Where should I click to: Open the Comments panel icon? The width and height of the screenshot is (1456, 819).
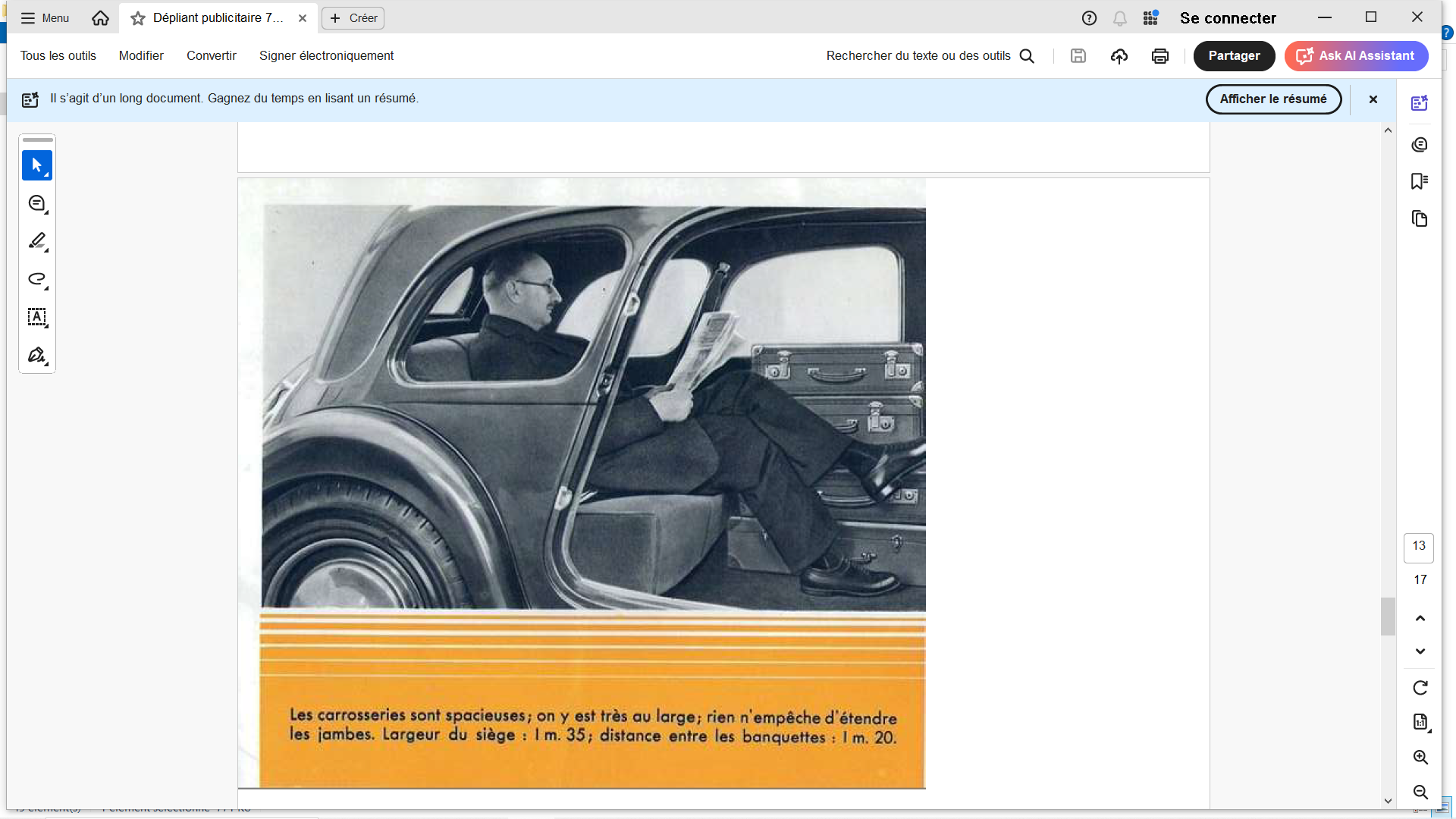[1420, 144]
